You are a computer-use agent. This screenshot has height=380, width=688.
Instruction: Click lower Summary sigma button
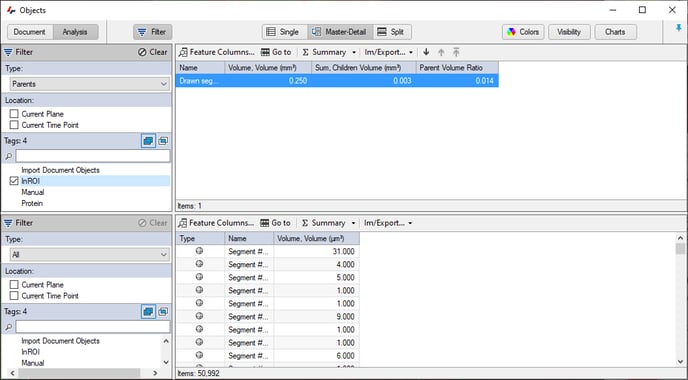click(x=323, y=223)
